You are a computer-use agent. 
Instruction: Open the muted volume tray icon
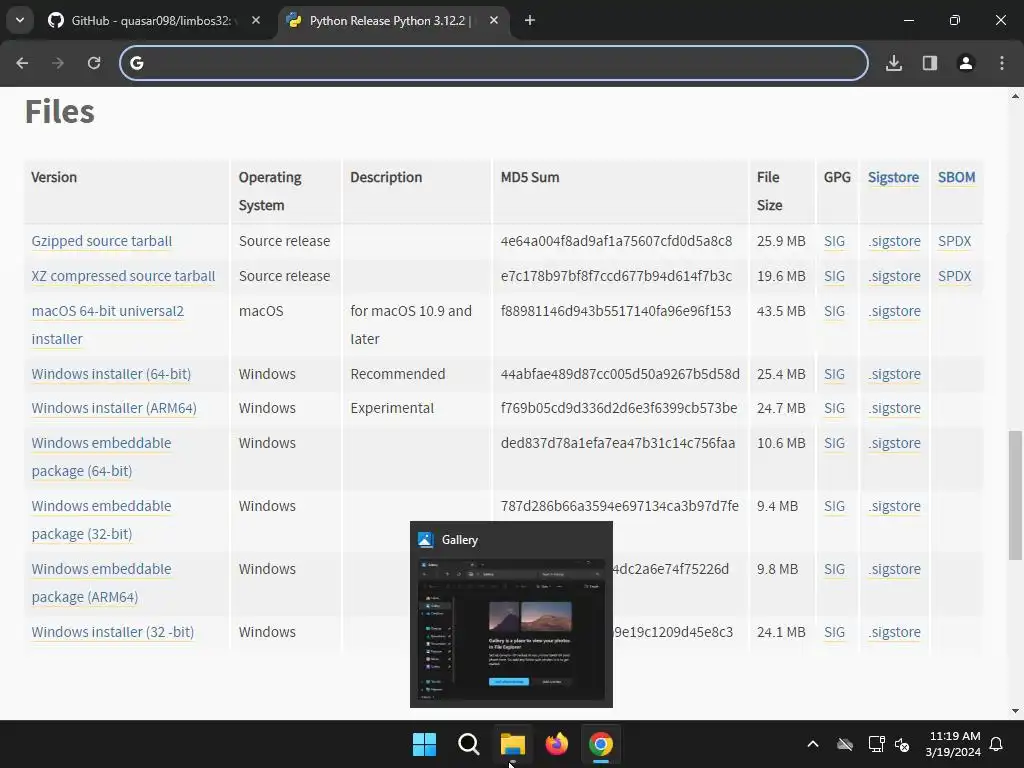pyautogui.click(x=902, y=744)
